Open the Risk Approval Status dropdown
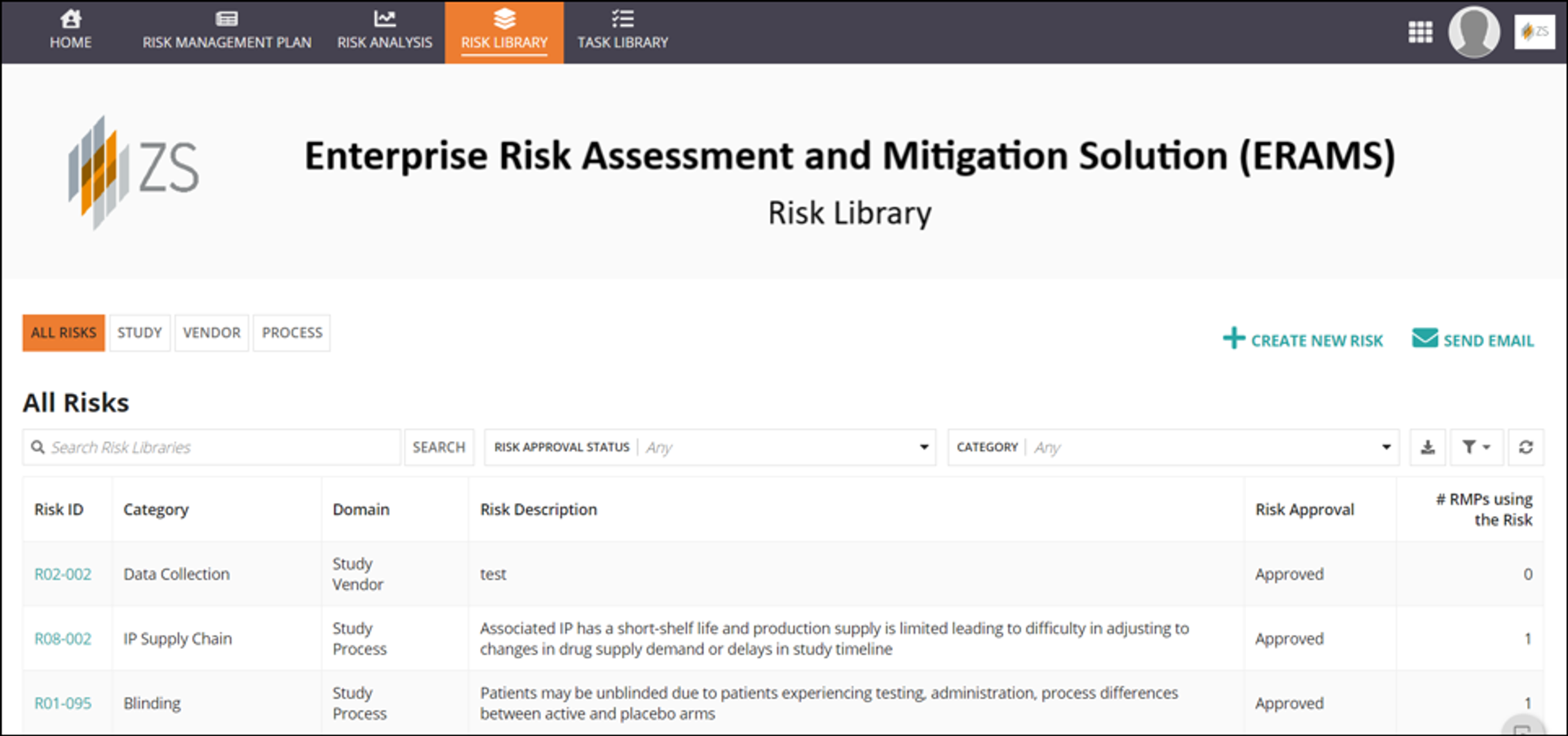Screen dimensions: 1568x736 [710, 448]
